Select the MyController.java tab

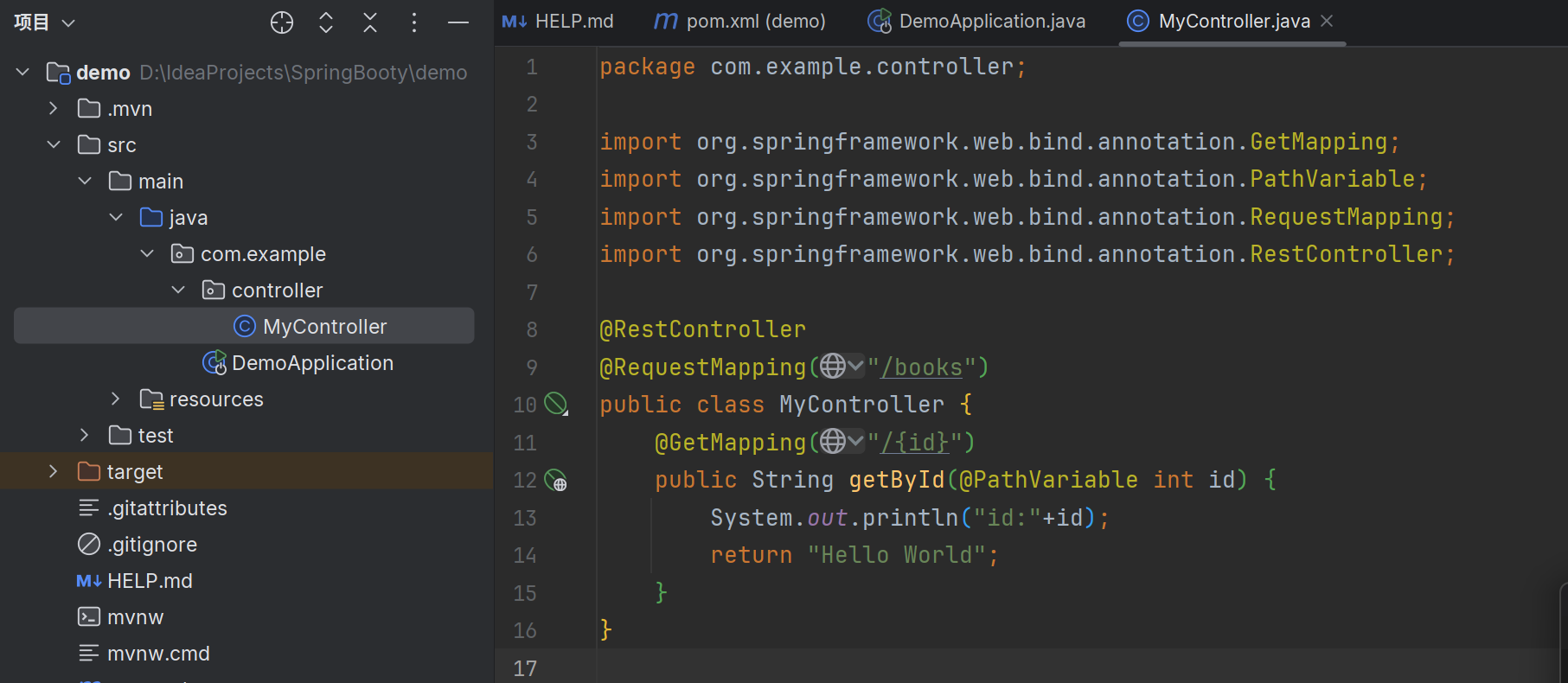(1234, 22)
